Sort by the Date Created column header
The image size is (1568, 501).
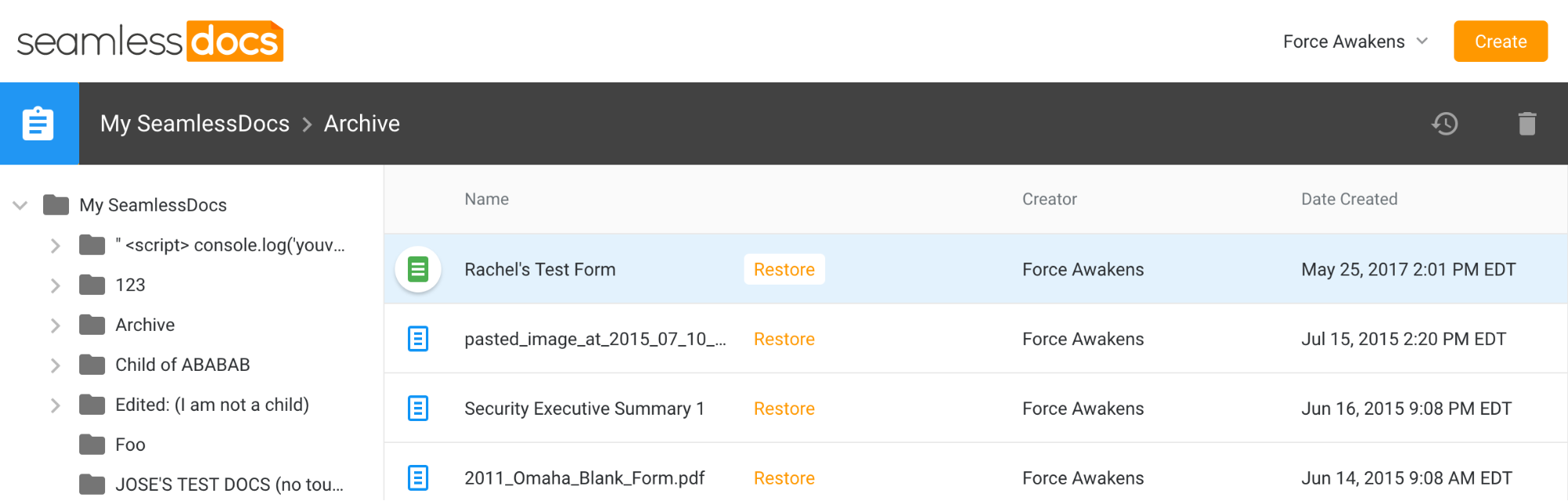(1349, 199)
